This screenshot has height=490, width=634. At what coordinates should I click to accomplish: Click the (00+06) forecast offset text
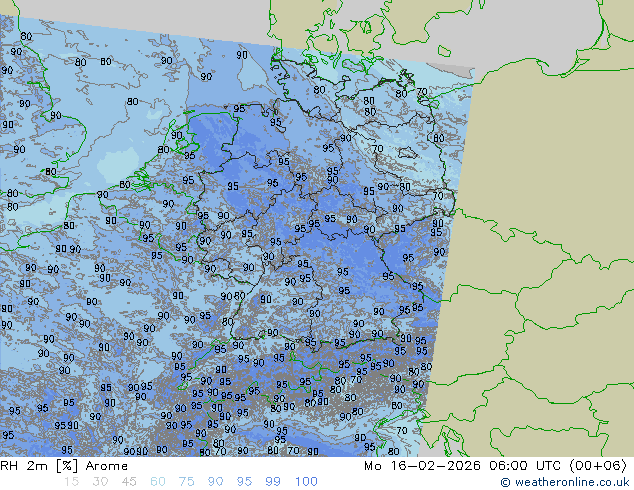point(596,466)
